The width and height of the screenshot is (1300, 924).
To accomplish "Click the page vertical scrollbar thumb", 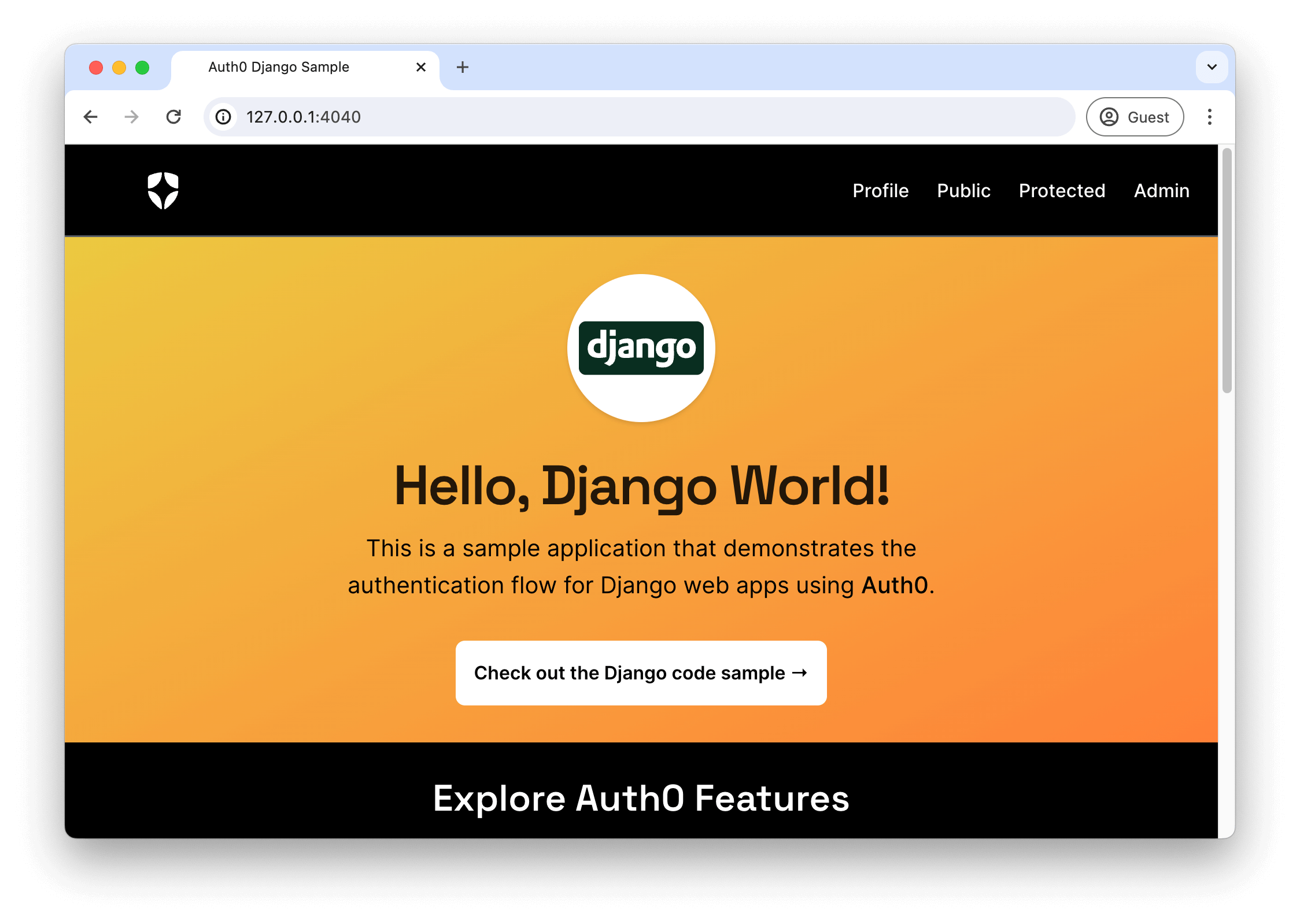I will tap(1227, 271).
